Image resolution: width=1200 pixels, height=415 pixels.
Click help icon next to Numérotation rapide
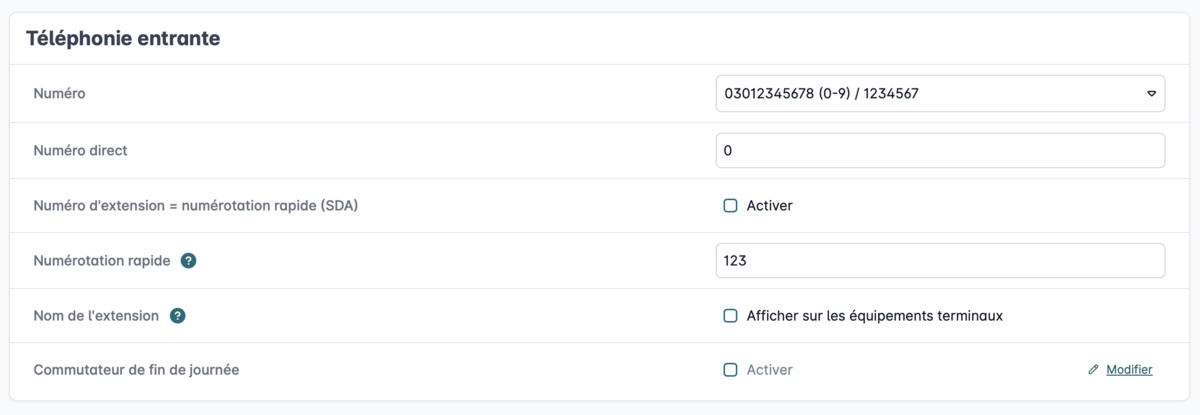pos(188,261)
